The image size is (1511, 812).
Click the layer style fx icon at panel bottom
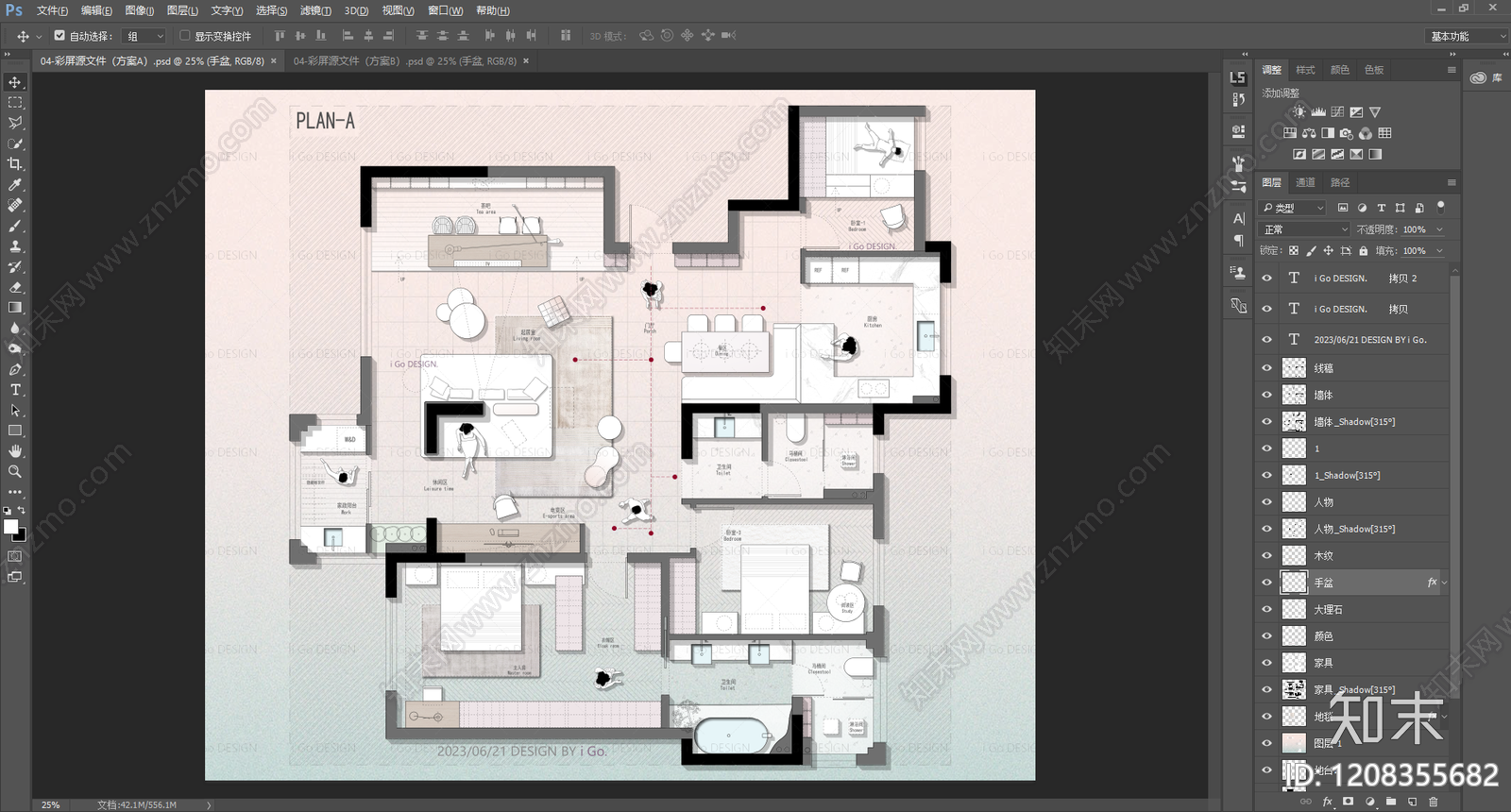coord(1327,802)
